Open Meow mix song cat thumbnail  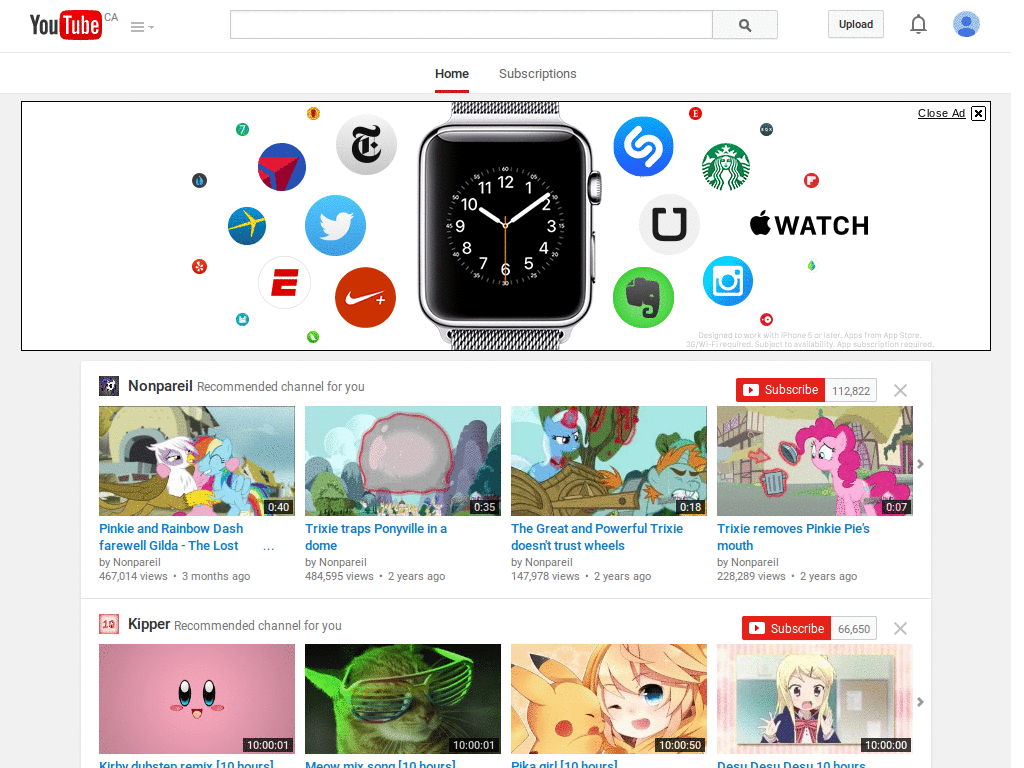tap(403, 699)
